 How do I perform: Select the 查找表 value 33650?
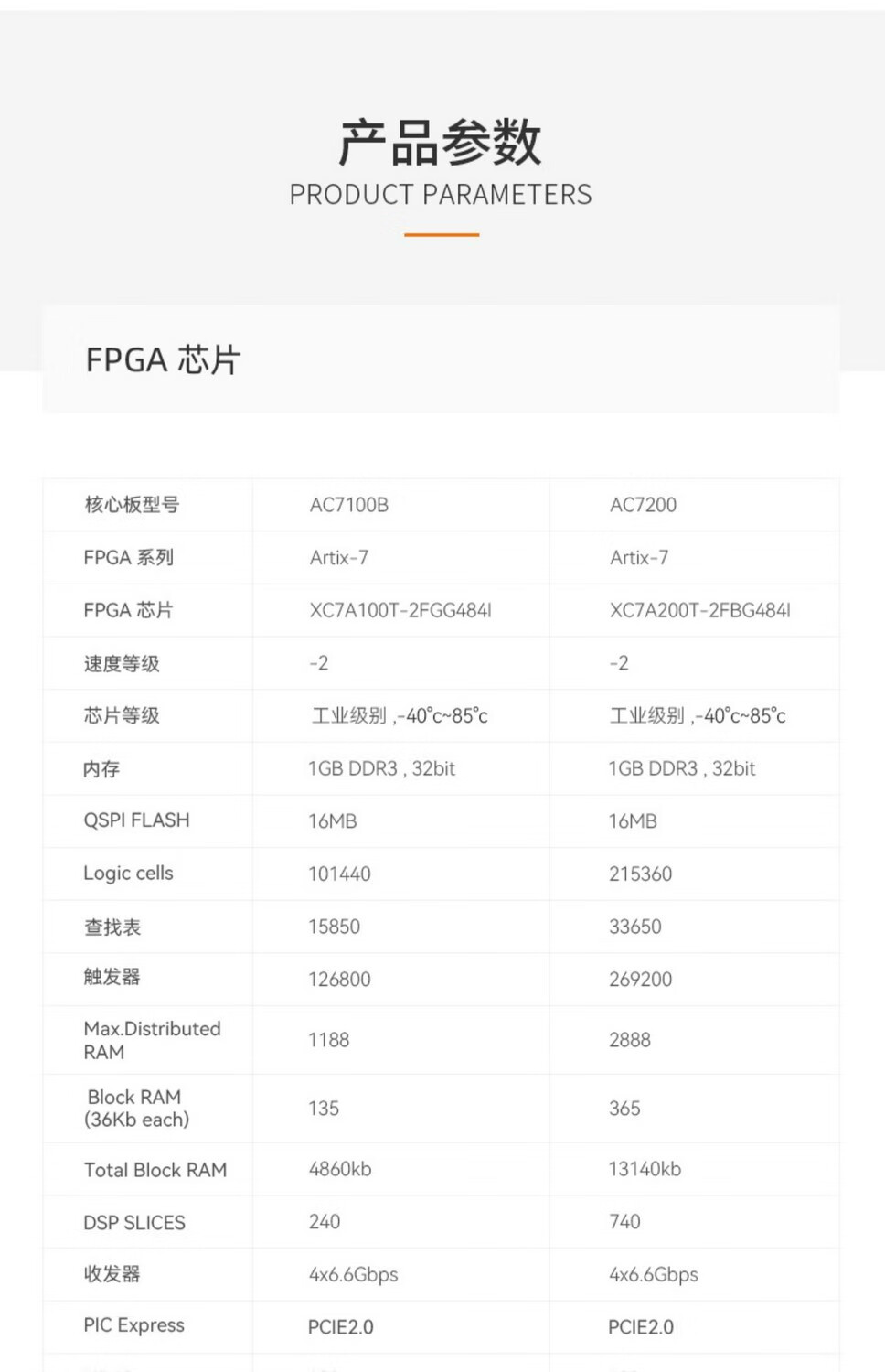pos(634,927)
